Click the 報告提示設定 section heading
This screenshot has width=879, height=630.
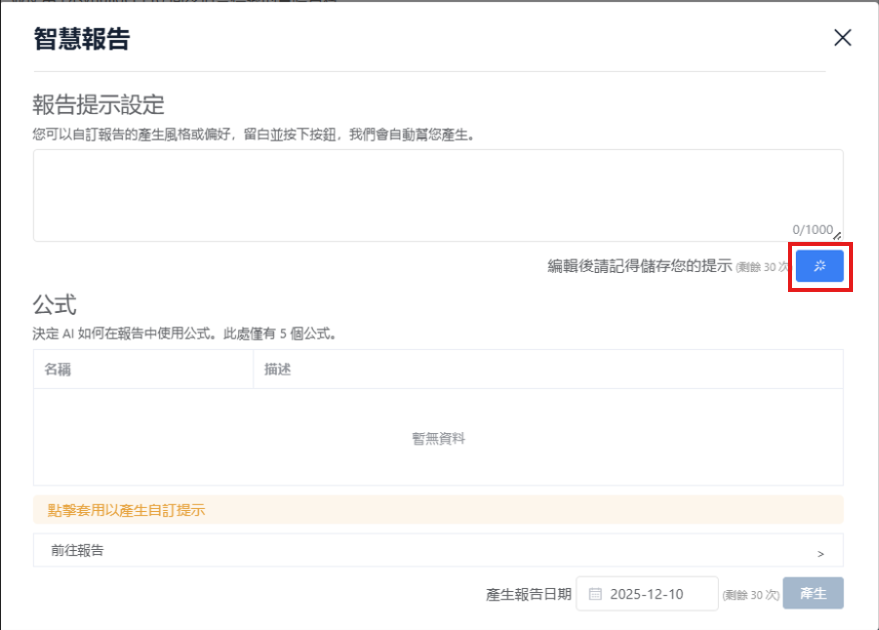coord(98,104)
